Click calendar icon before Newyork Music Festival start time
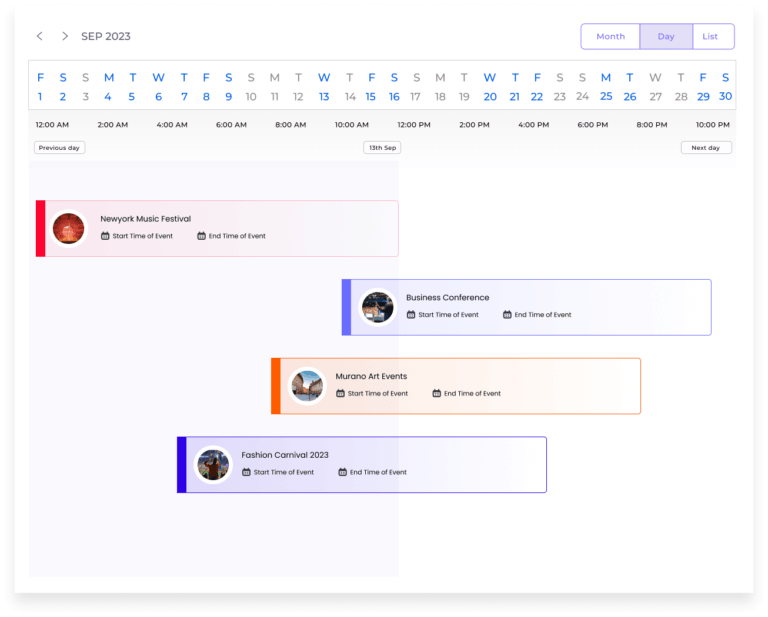 (105, 236)
